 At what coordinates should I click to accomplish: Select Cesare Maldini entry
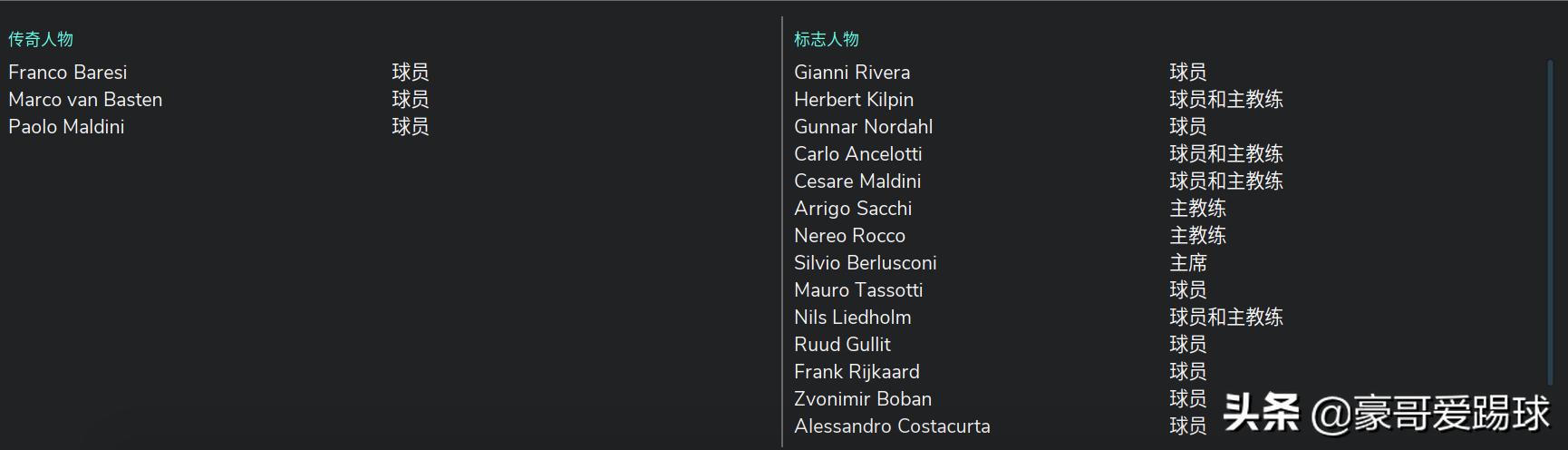coord(857,181)
